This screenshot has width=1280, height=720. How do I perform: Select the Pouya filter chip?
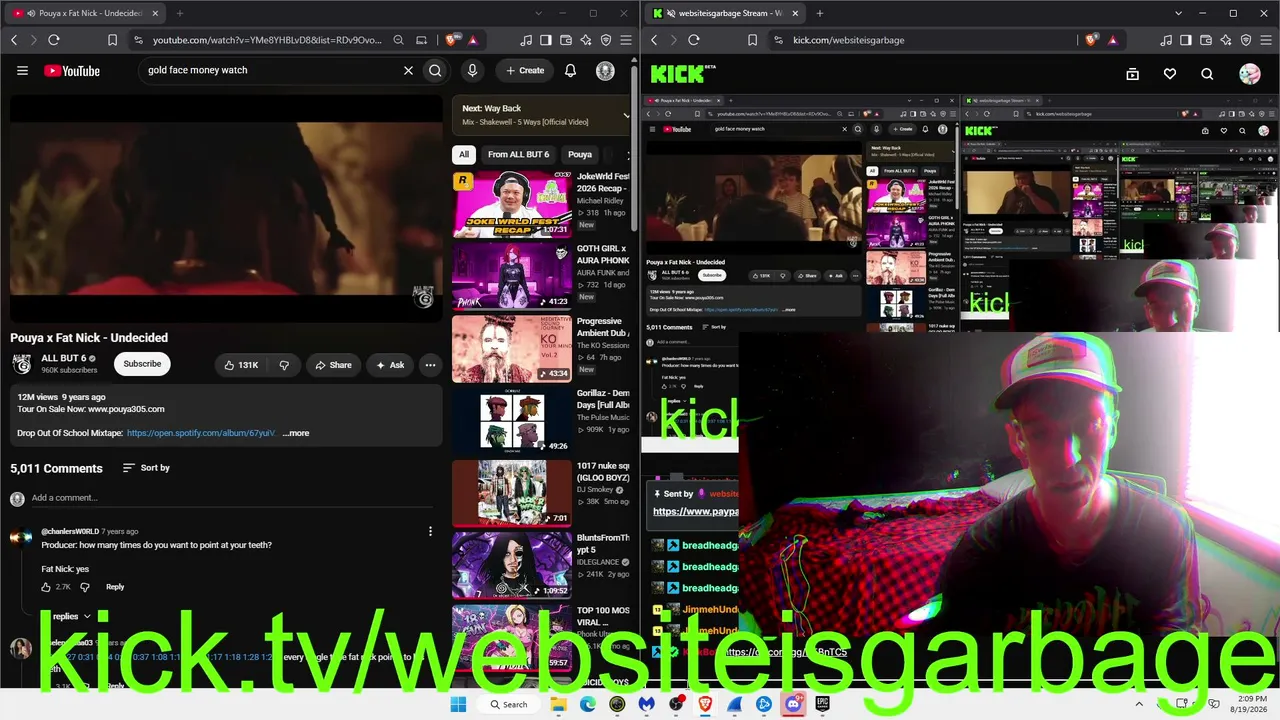(x=580, y=155)
